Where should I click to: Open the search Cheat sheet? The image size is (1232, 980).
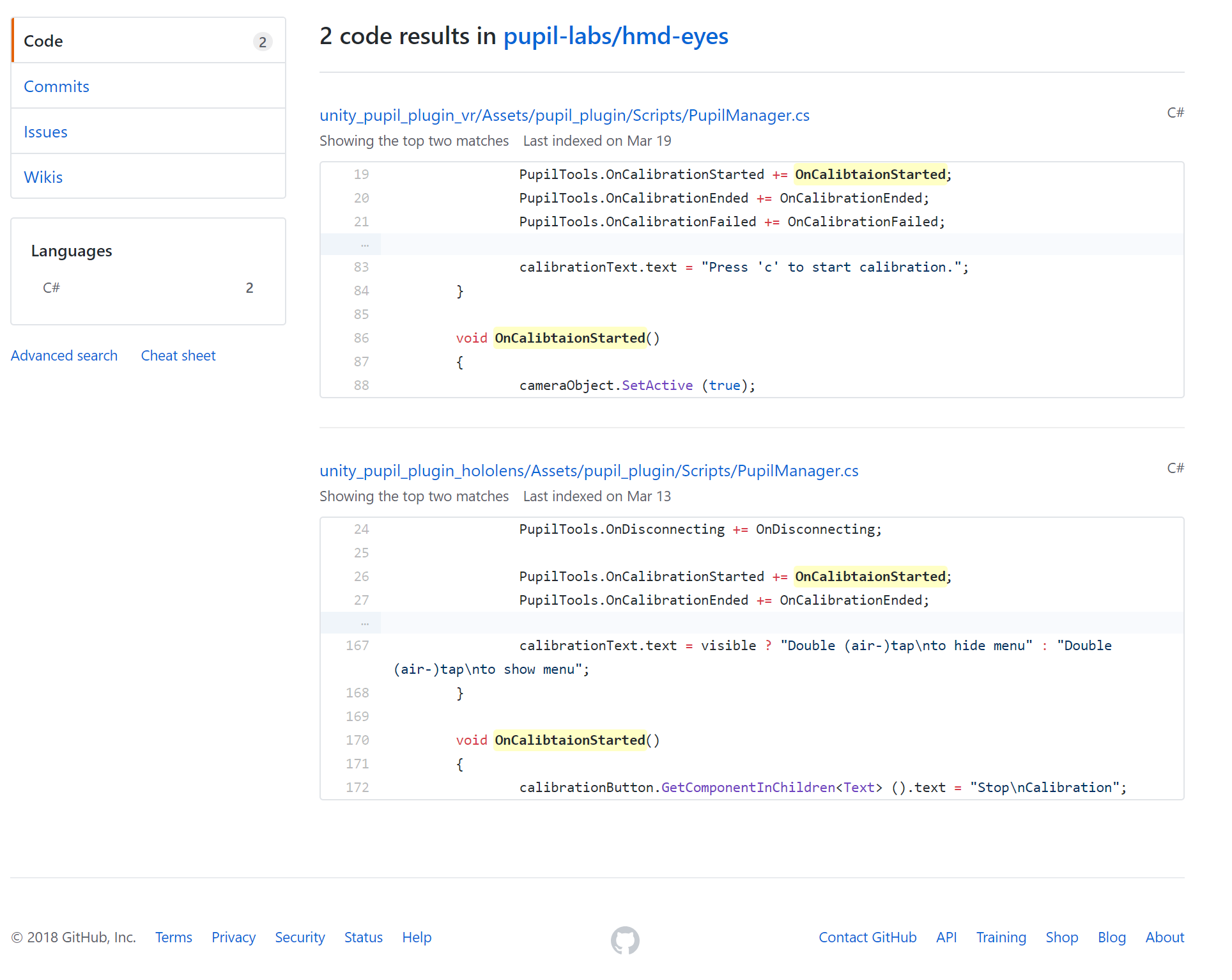tap(178, 355)
